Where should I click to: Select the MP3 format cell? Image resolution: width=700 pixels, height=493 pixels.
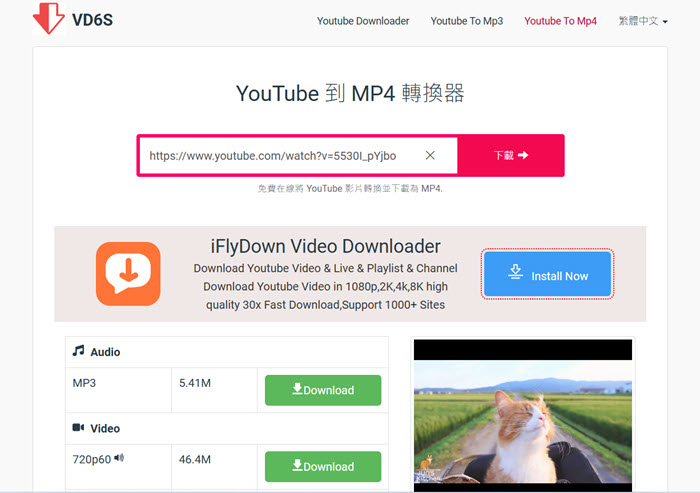tap(118, 390)
